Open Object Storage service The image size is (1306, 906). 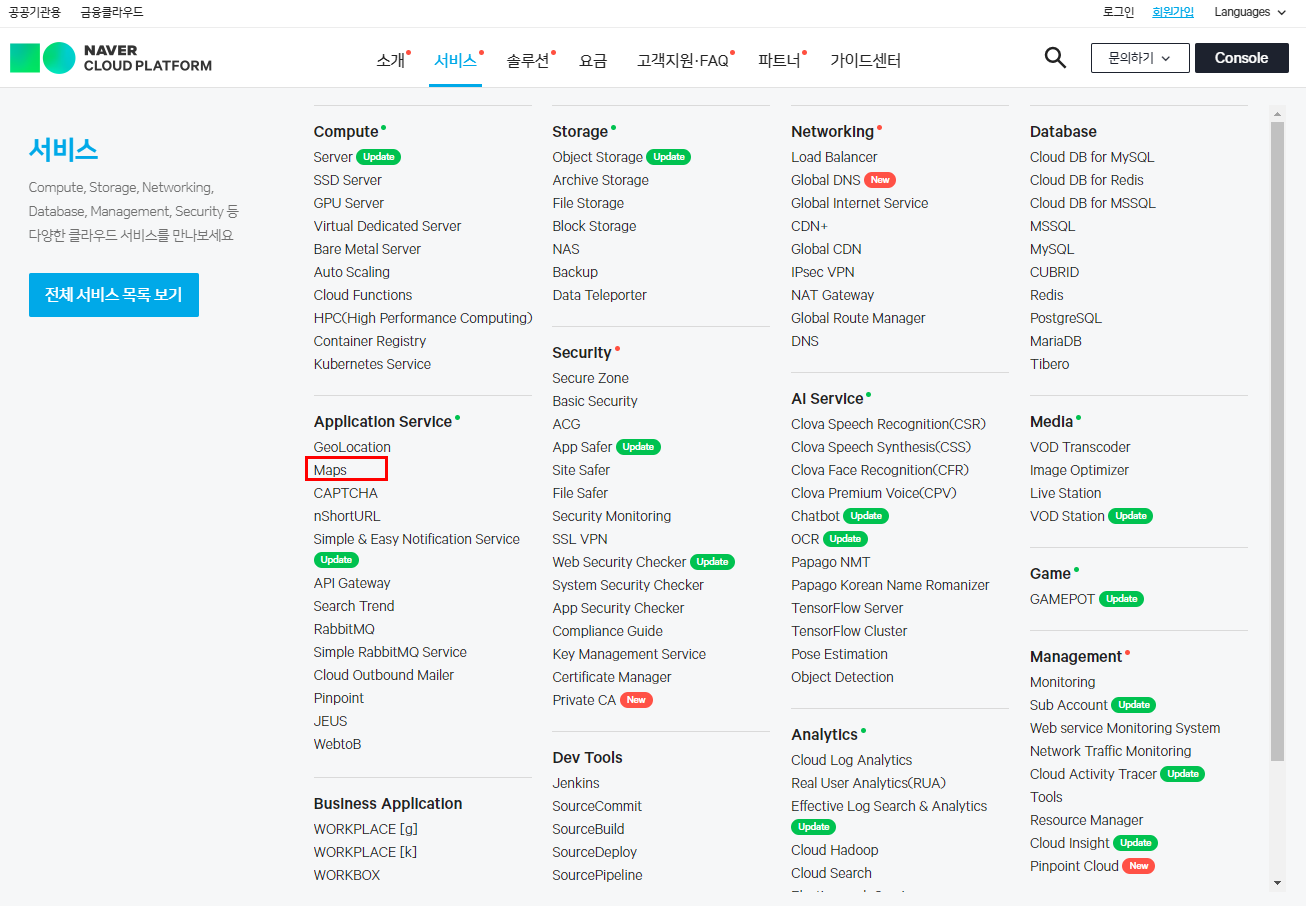pyautogui.click(x=597, y=157)
